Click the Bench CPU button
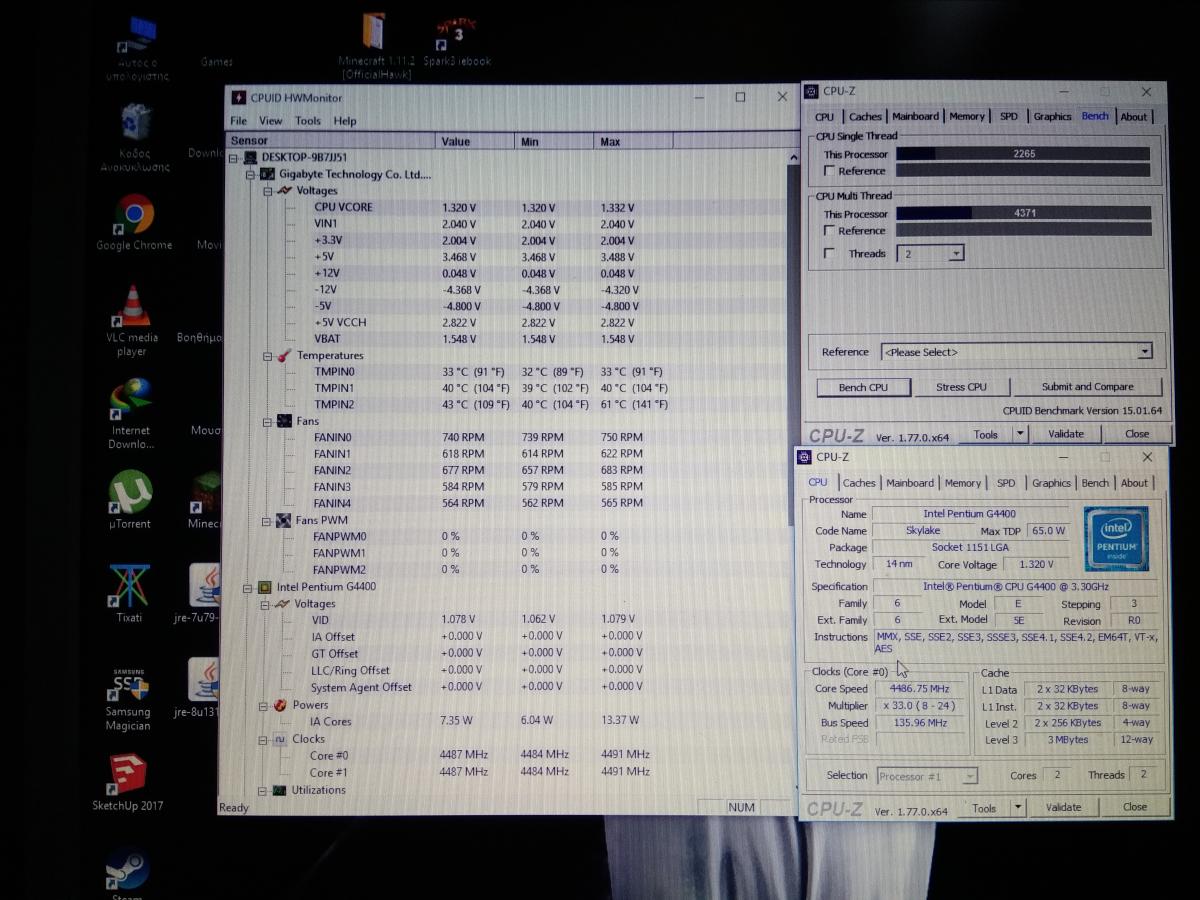Screen dimensions: 1200x900 click(863, 387)
